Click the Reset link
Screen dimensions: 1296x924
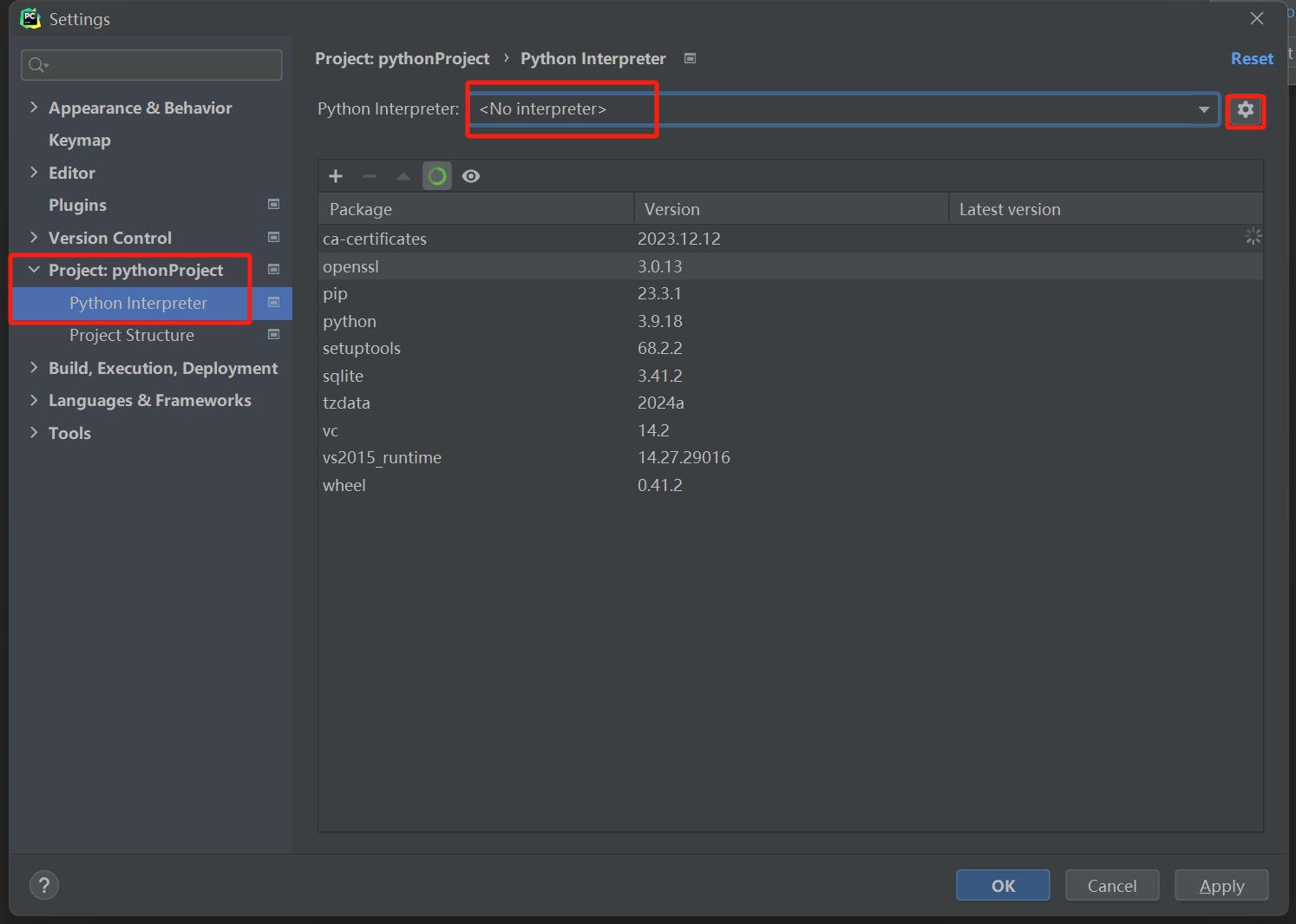[1252, 58]
